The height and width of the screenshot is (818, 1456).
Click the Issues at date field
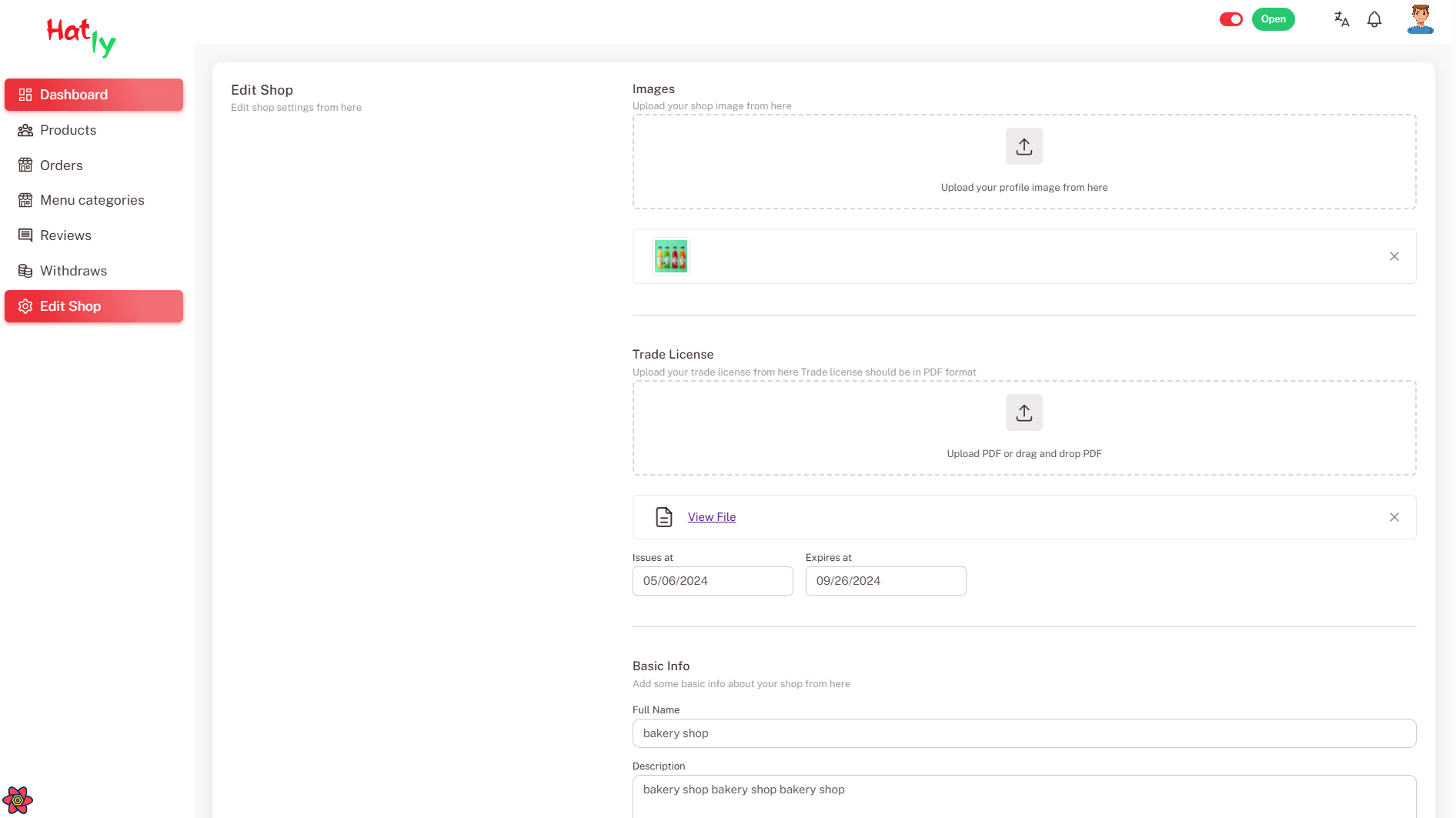click(713, 581)
